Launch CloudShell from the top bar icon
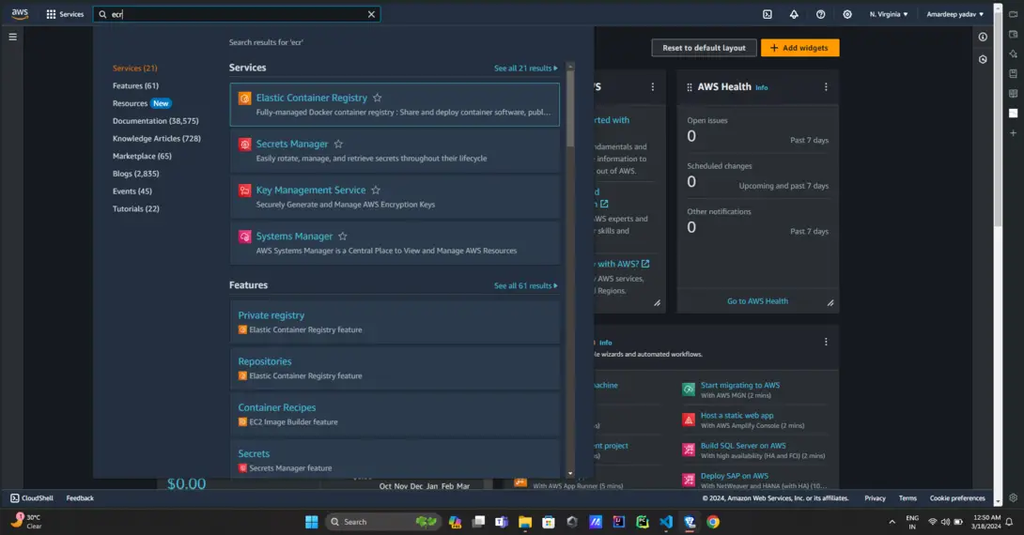 pos(767,14)
